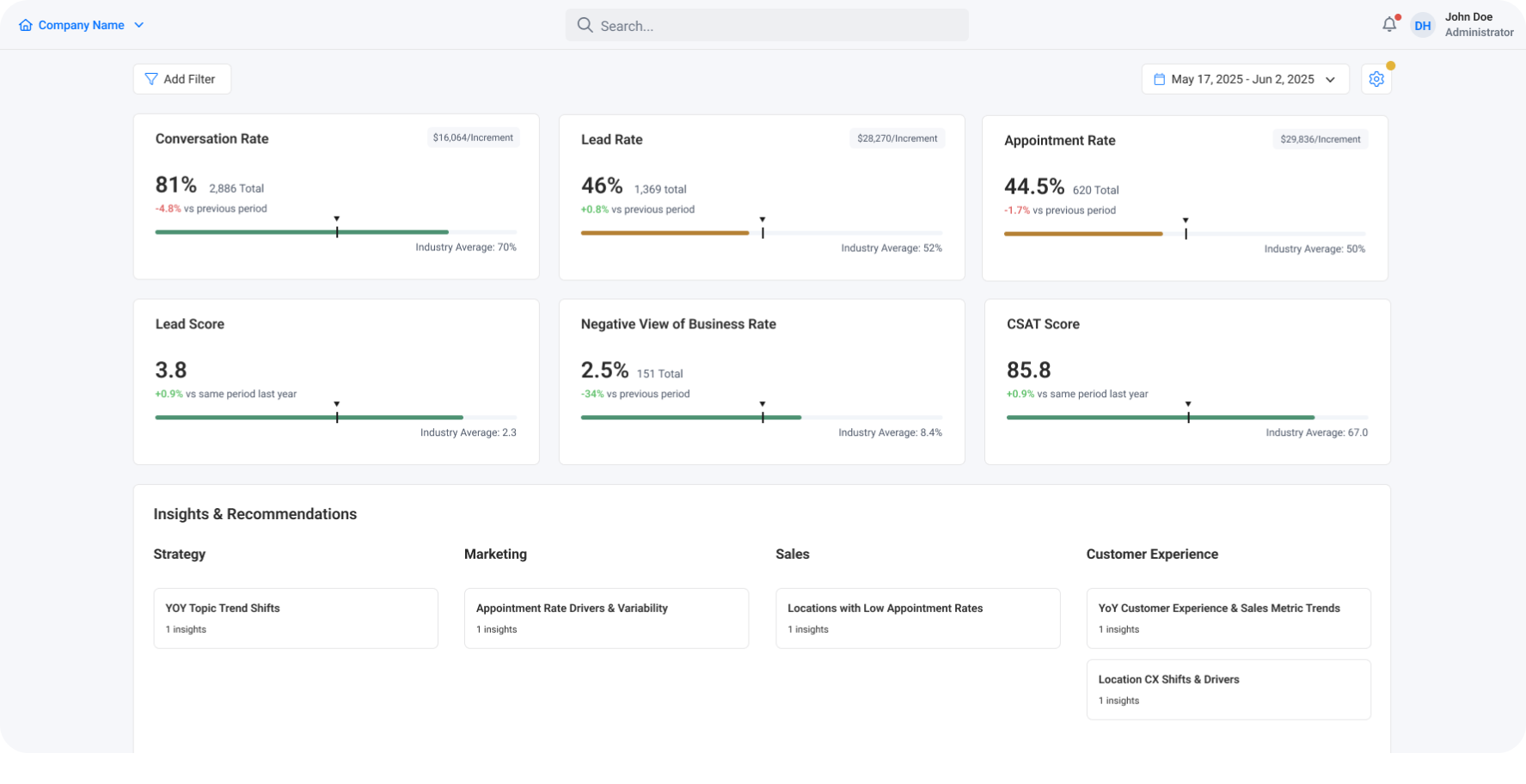Click the $28,270/Increment badge

[x=898, y=138]
